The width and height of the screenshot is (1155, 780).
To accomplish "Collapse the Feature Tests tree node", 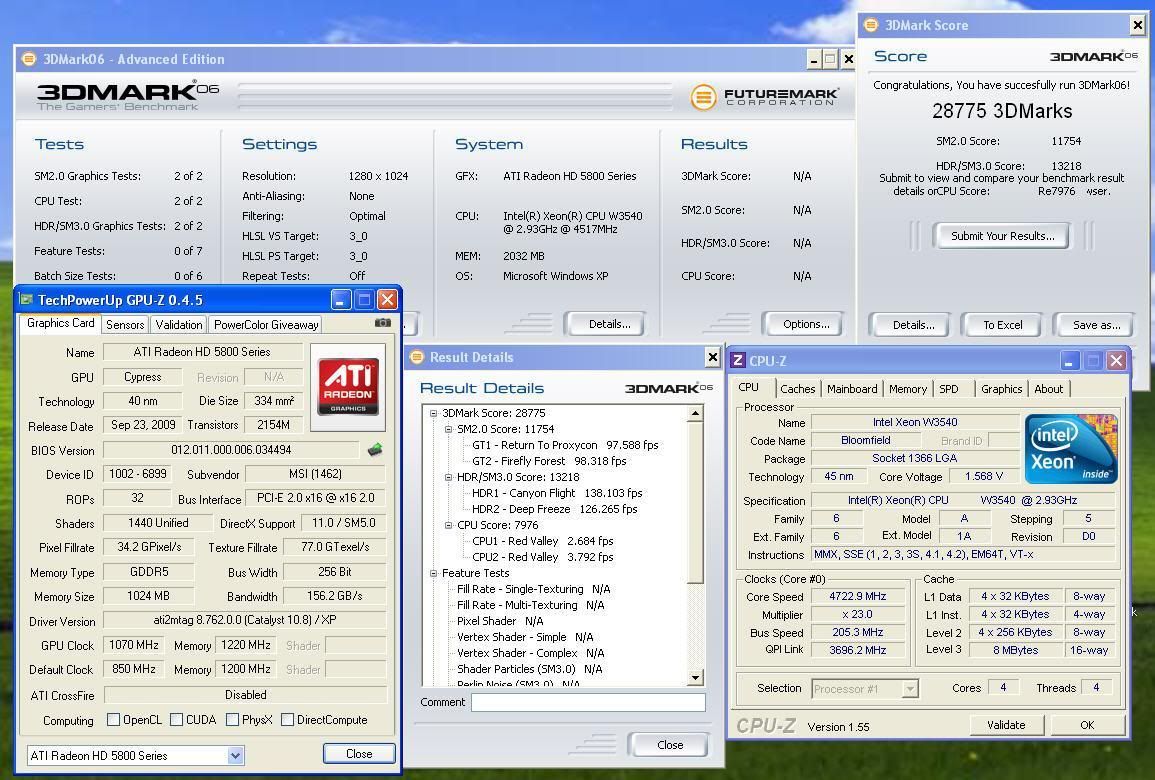I will (433, 573).
